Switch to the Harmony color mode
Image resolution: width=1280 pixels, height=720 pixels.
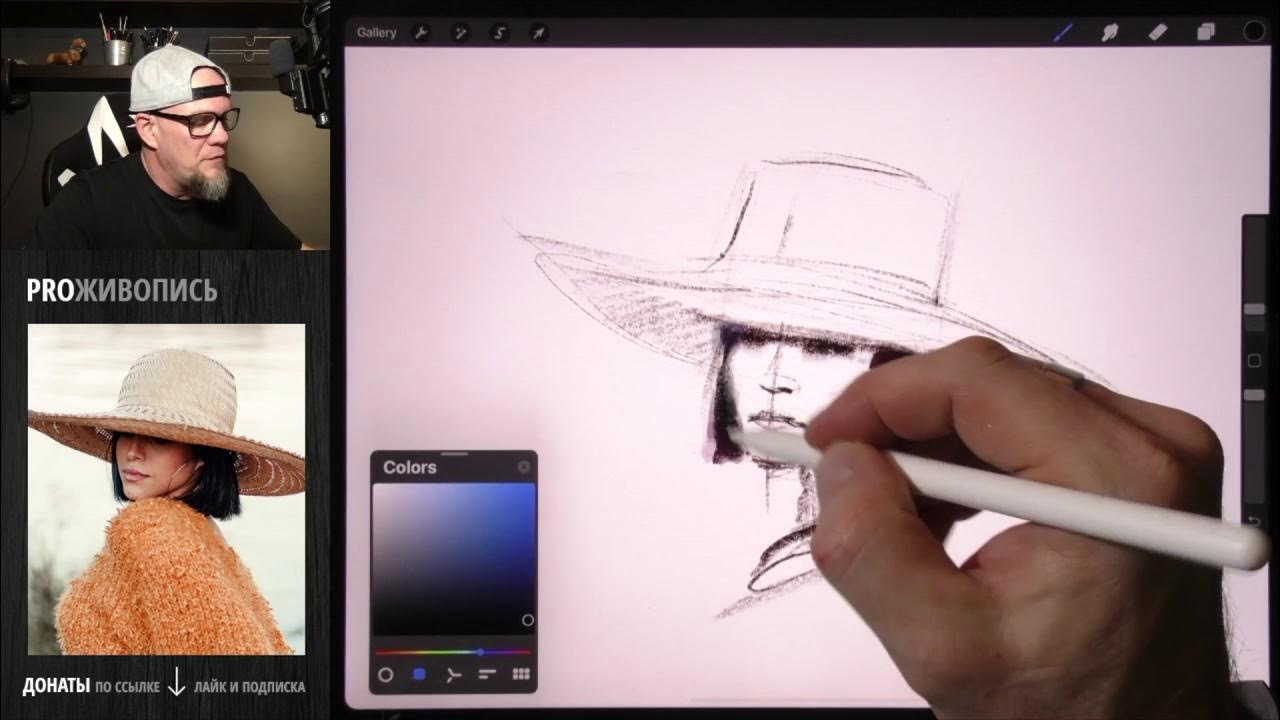(x=453, y=675)
